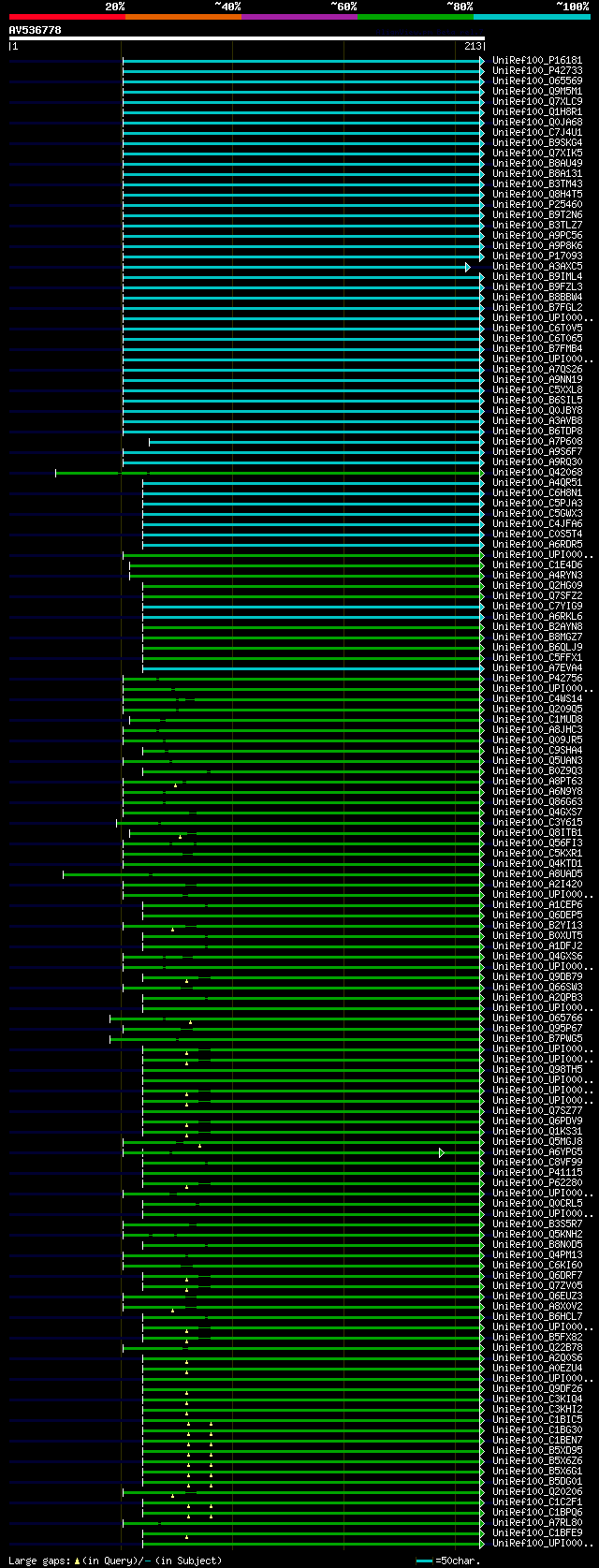
Task: Select hit label UniRef100_A7P608
Action: click(537, 441)
